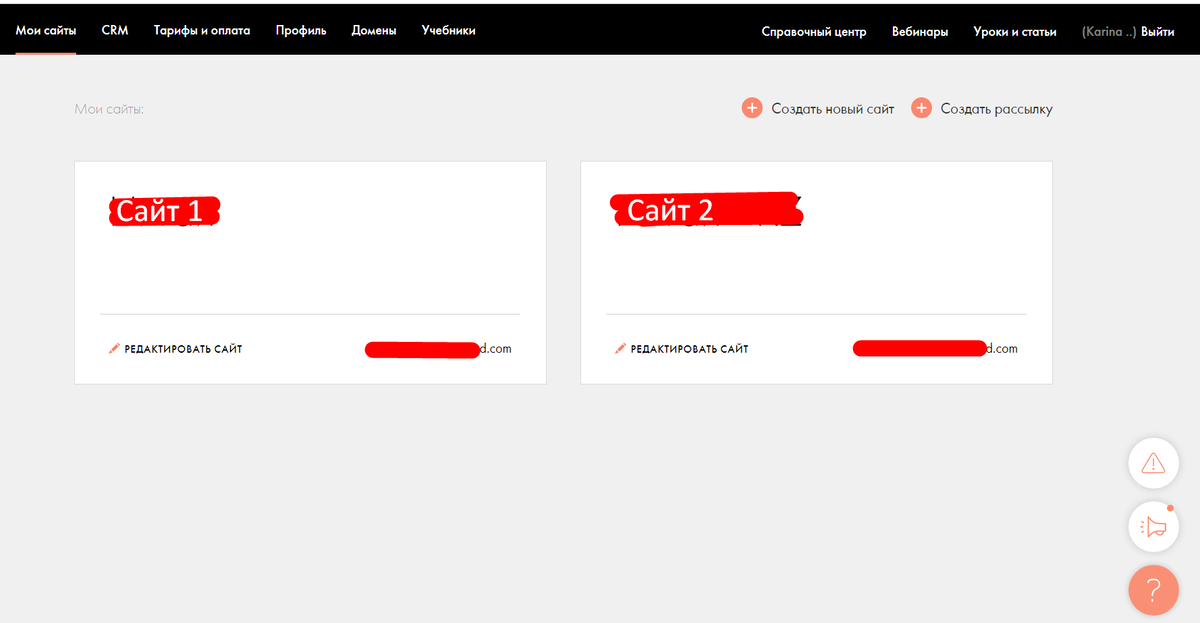Open Профиль in top navigation
This screenshot has width=1200, height=623.
click(301, 30)
